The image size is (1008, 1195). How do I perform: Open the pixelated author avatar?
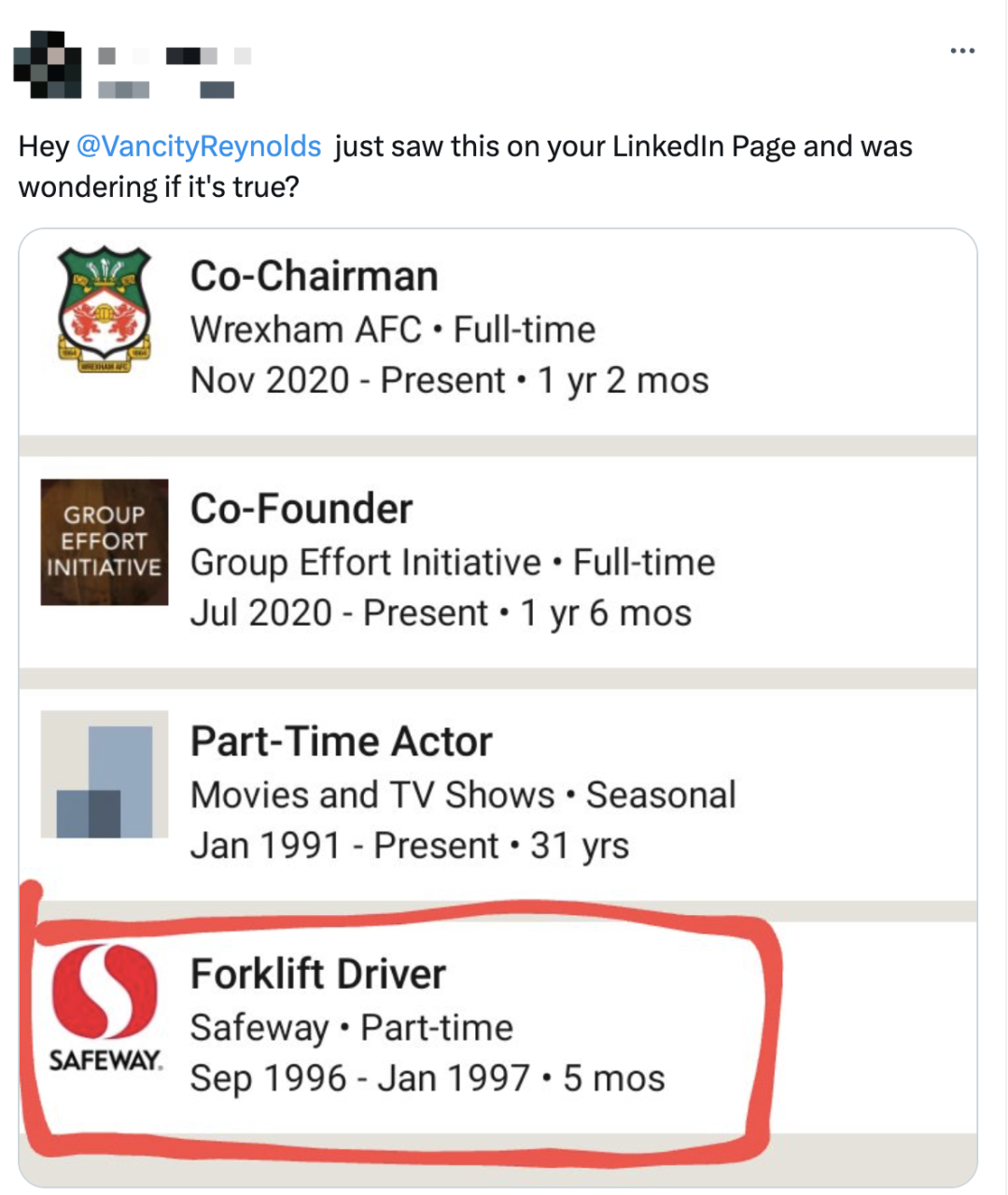pyautogui.click(x=47, y=64)
